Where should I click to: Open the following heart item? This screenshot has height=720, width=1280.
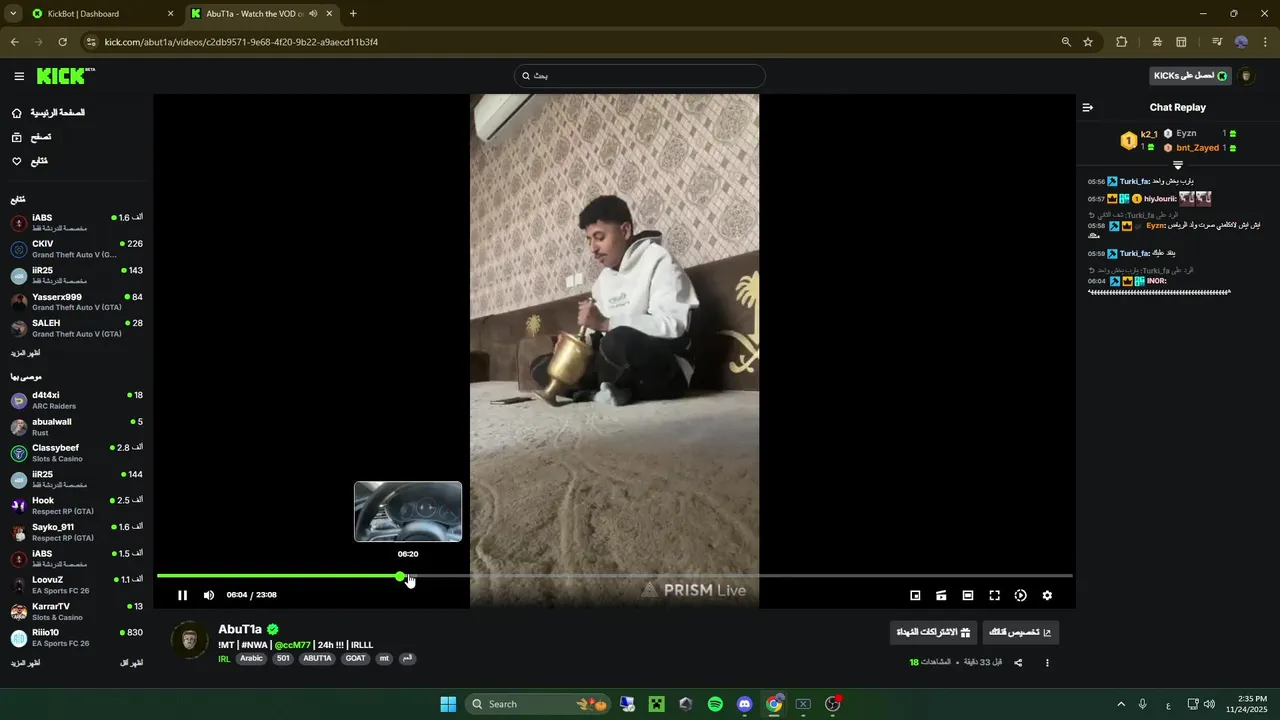coord(29,161)
